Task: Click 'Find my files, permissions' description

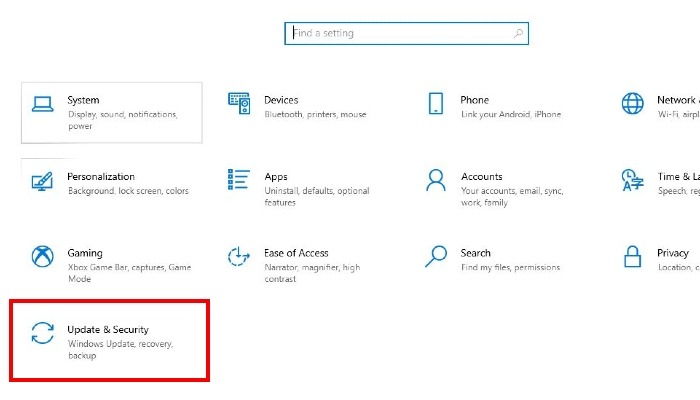Action: click(510, 268)
